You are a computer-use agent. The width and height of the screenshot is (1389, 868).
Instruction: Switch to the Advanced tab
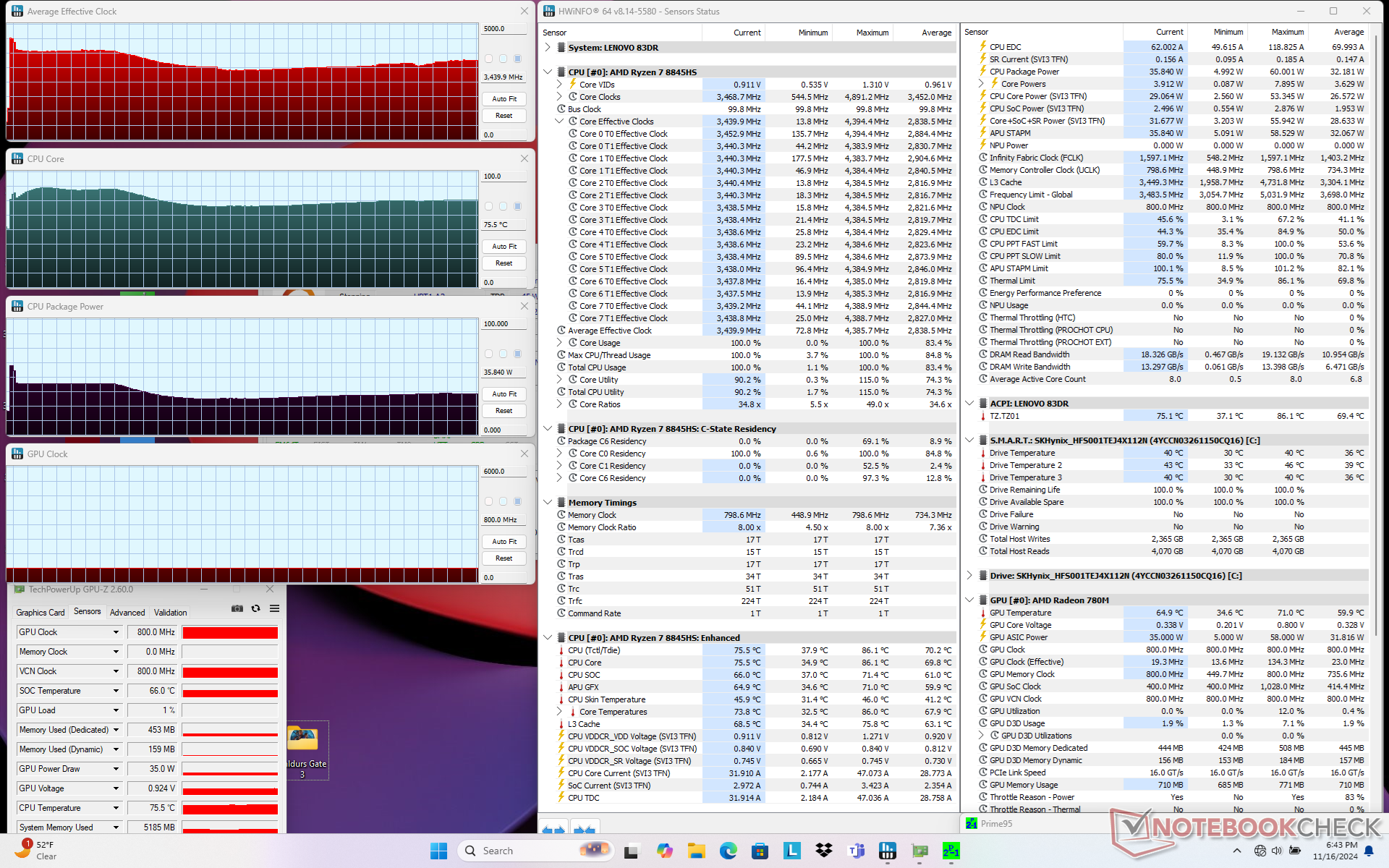pyautogui.click(x=127, y=612)
